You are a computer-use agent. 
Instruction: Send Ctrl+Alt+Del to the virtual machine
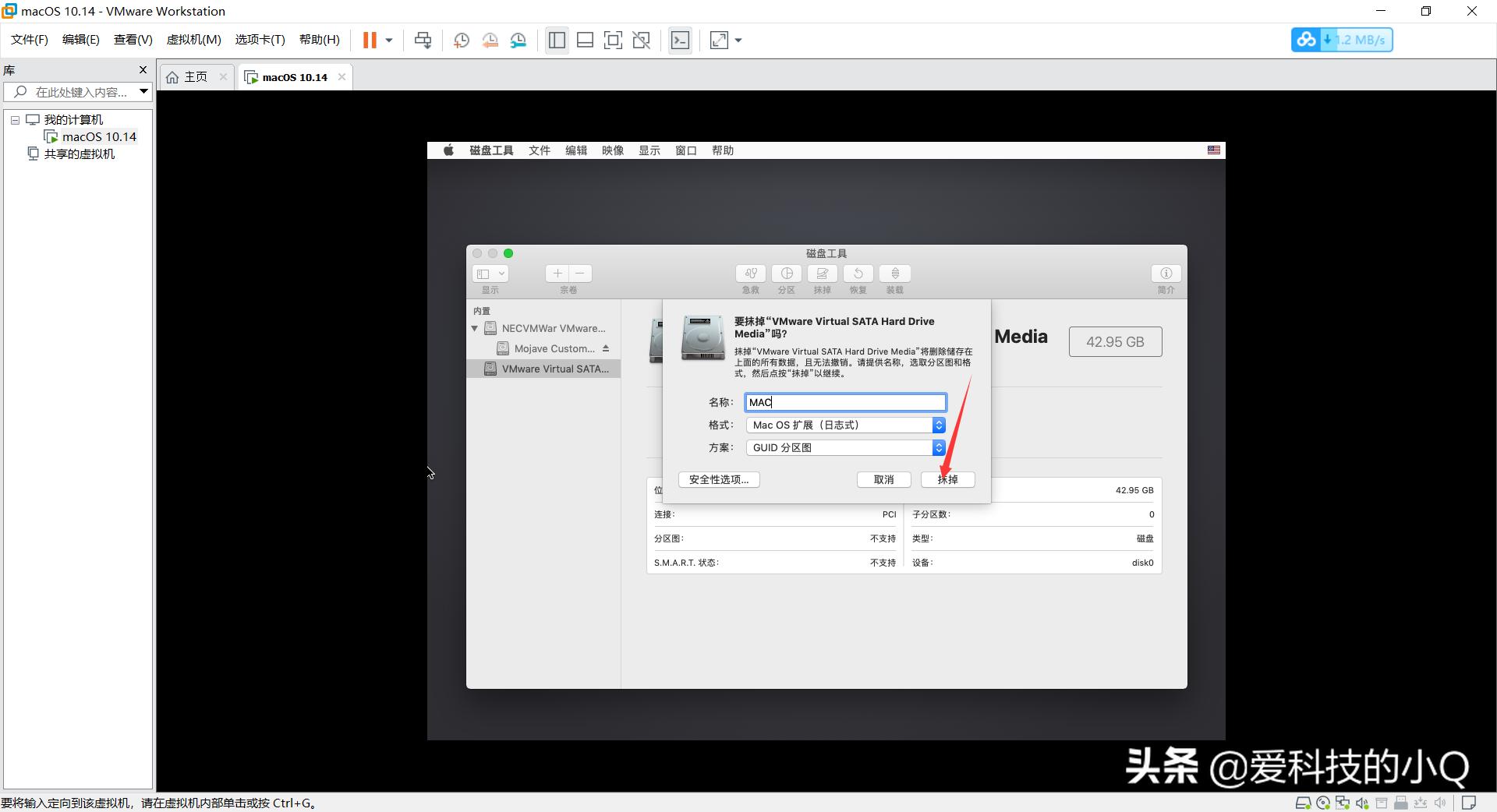[422, 40]
